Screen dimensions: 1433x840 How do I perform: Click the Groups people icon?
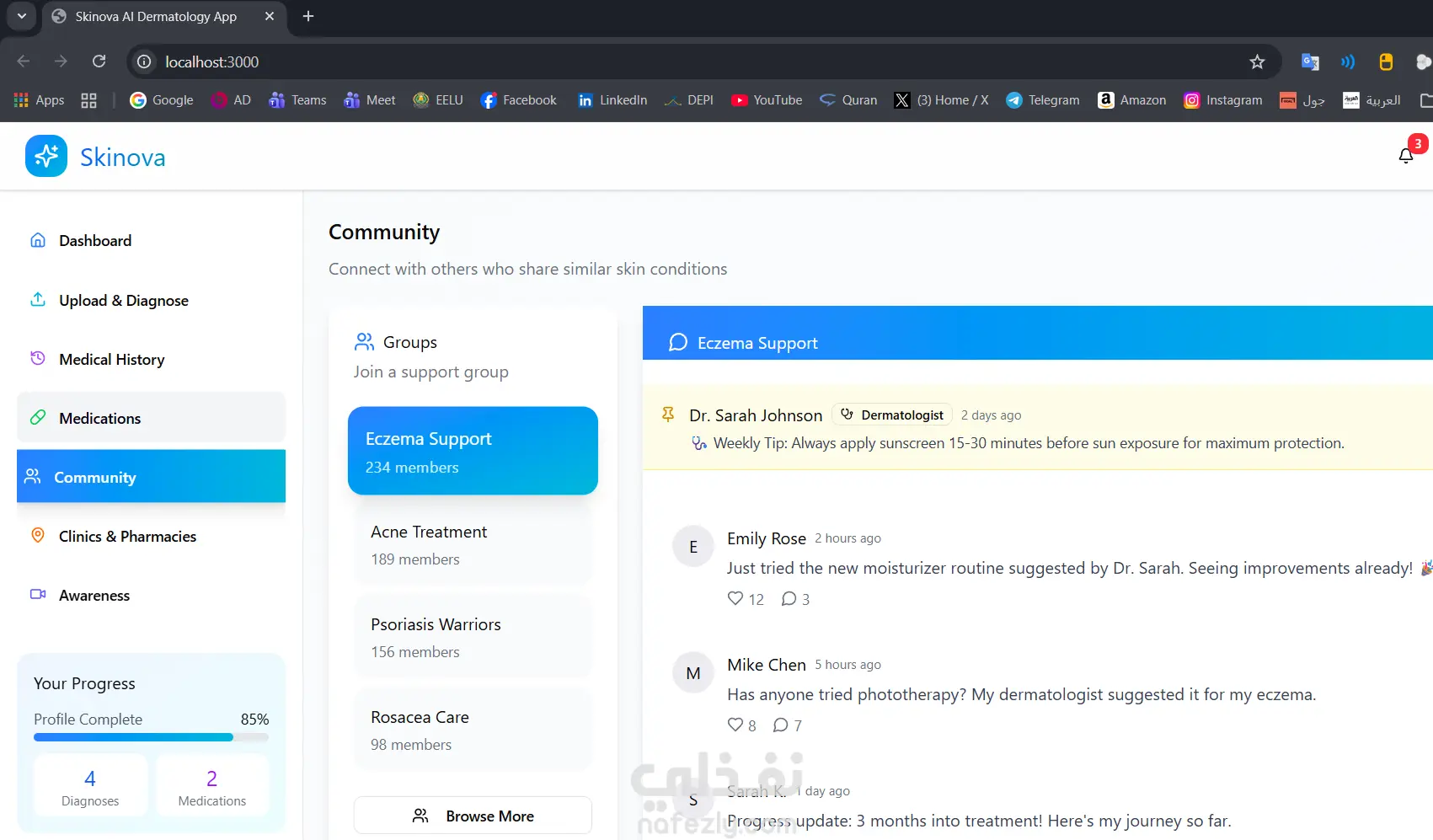[364, 341]
